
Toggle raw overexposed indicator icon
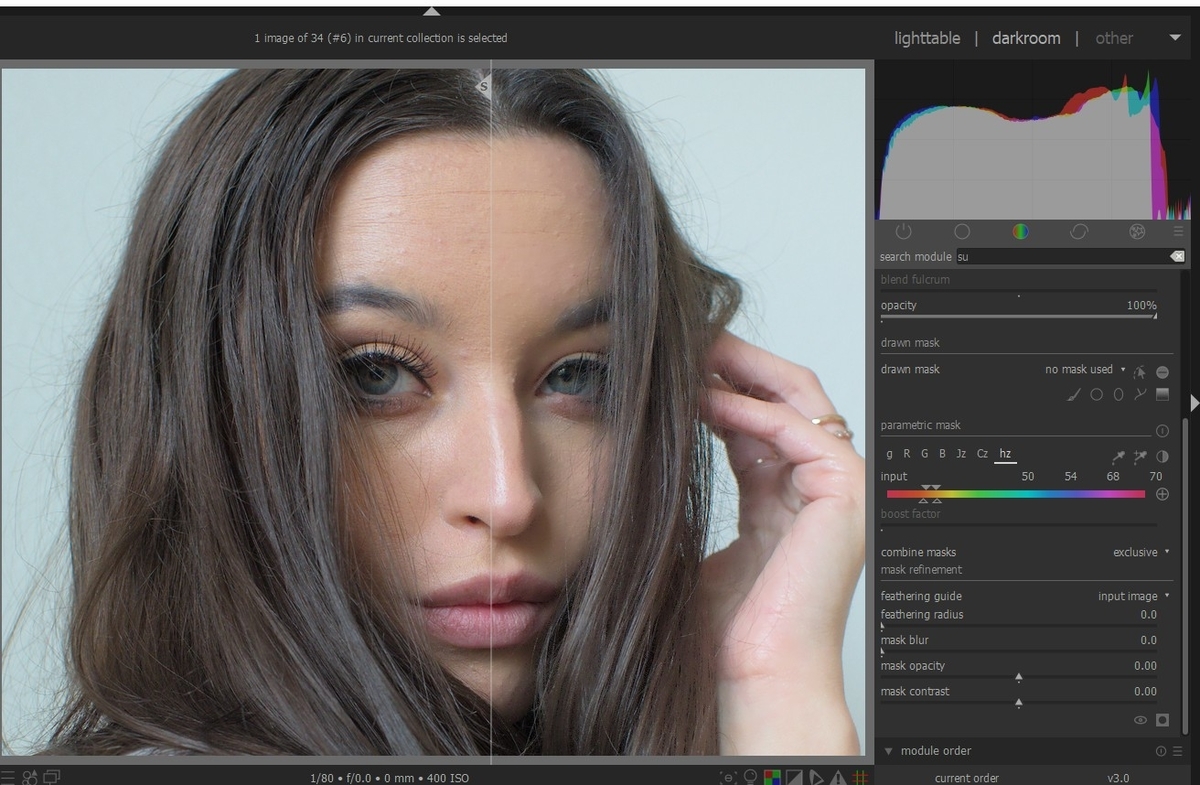click(772, 777)
